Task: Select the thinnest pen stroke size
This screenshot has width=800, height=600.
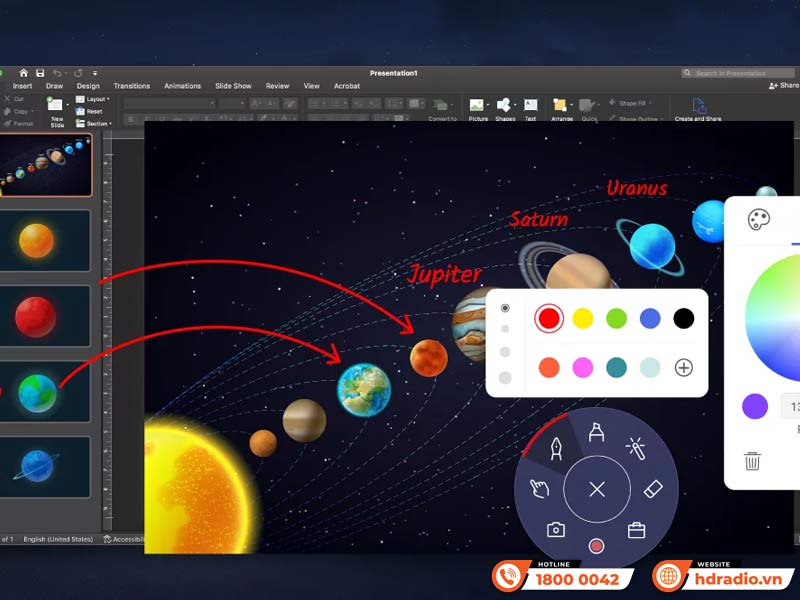Action: pos(505,308)
